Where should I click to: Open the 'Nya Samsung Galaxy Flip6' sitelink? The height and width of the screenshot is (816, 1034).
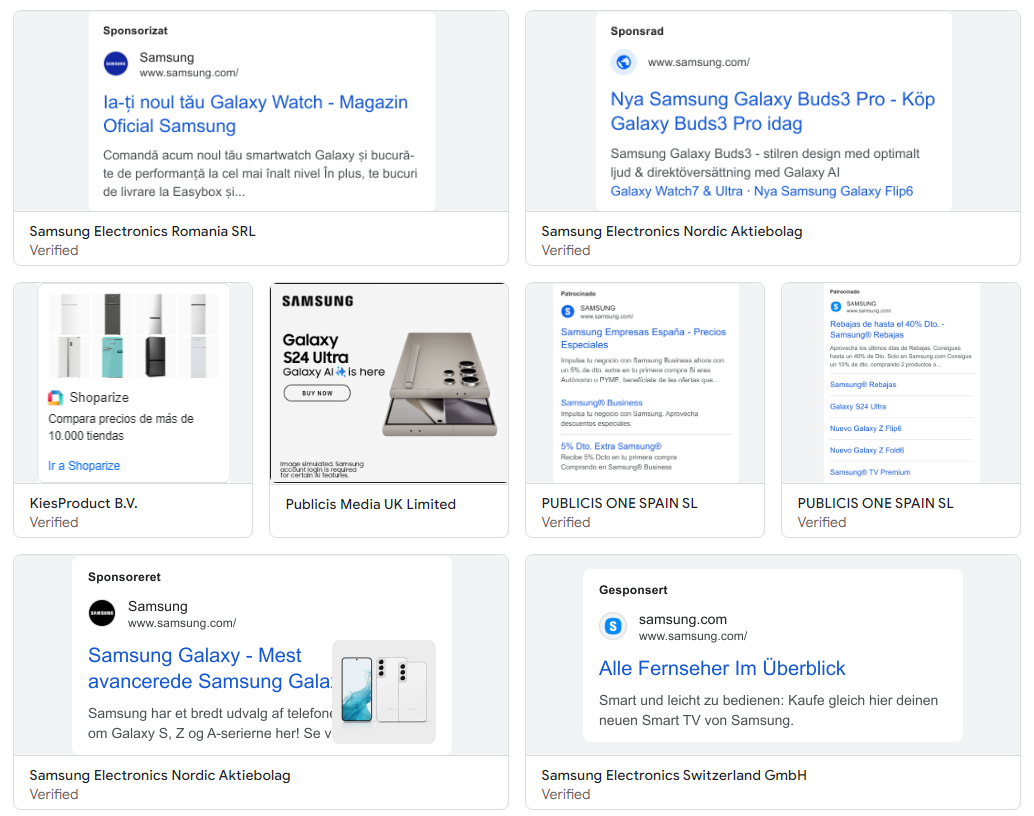834,191
